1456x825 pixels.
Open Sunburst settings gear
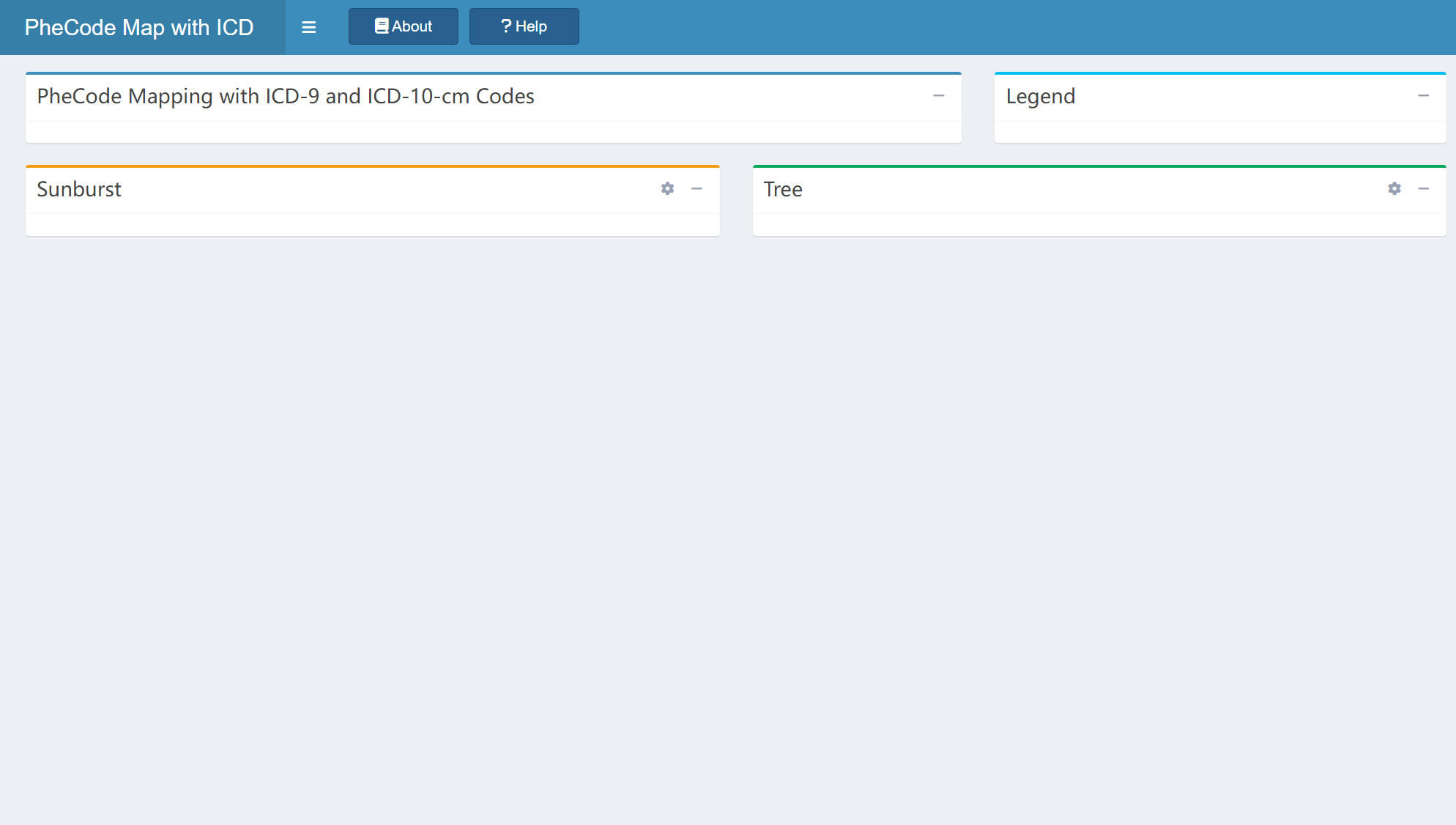click(x=667, y=189)
